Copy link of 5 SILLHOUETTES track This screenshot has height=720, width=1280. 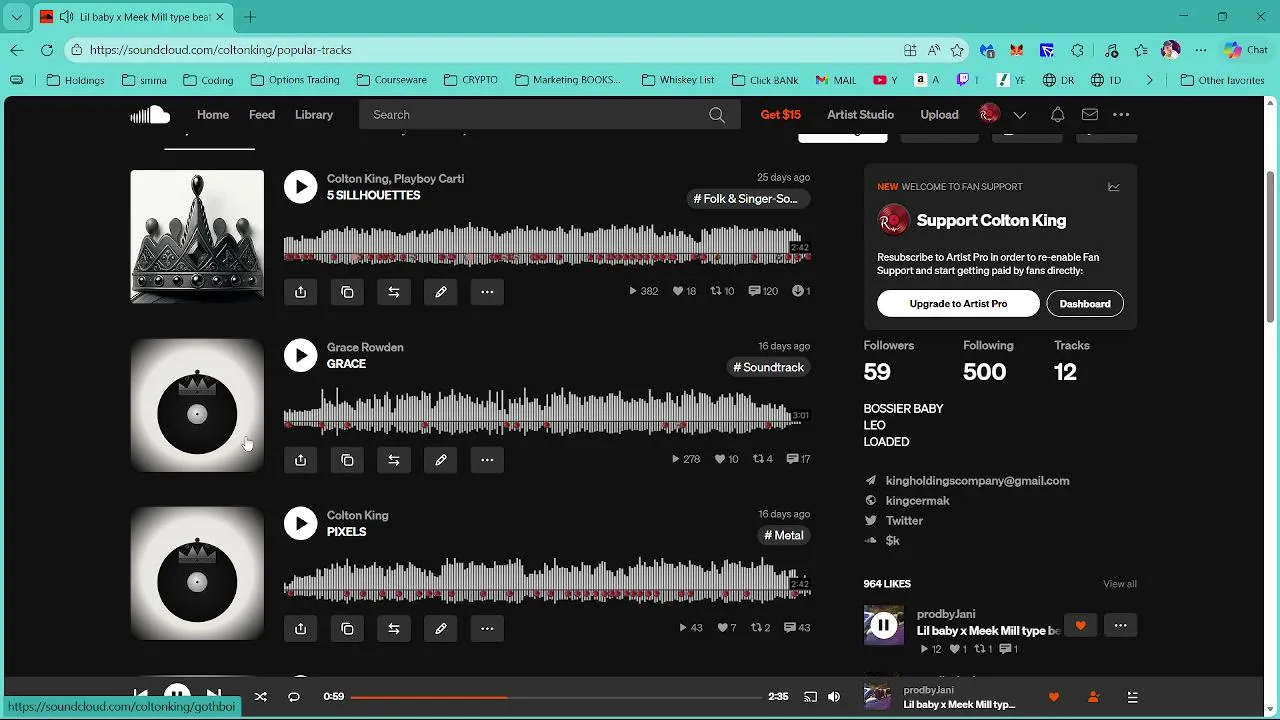[347, 292]
